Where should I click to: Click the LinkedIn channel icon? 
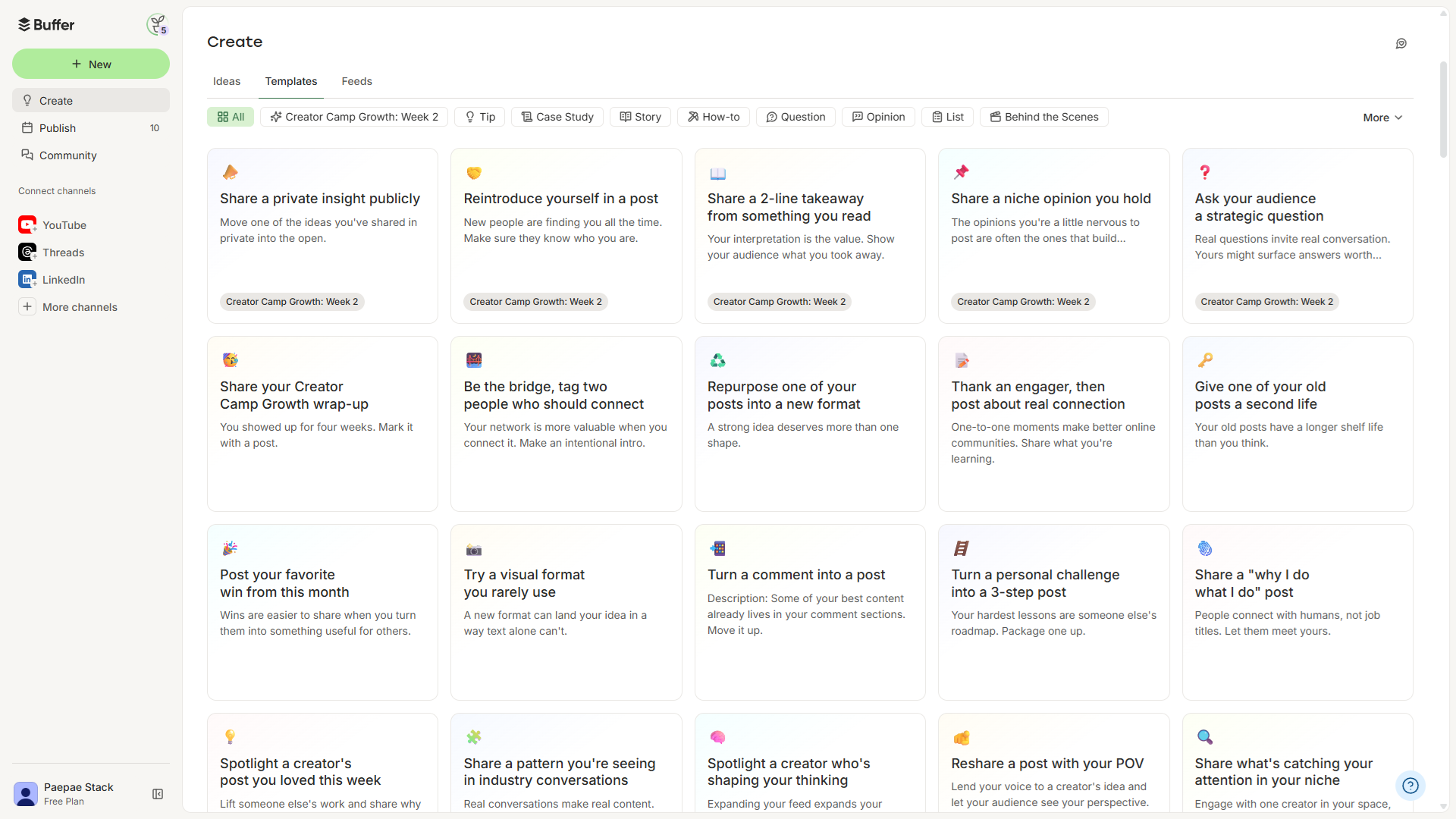point(27,279)
